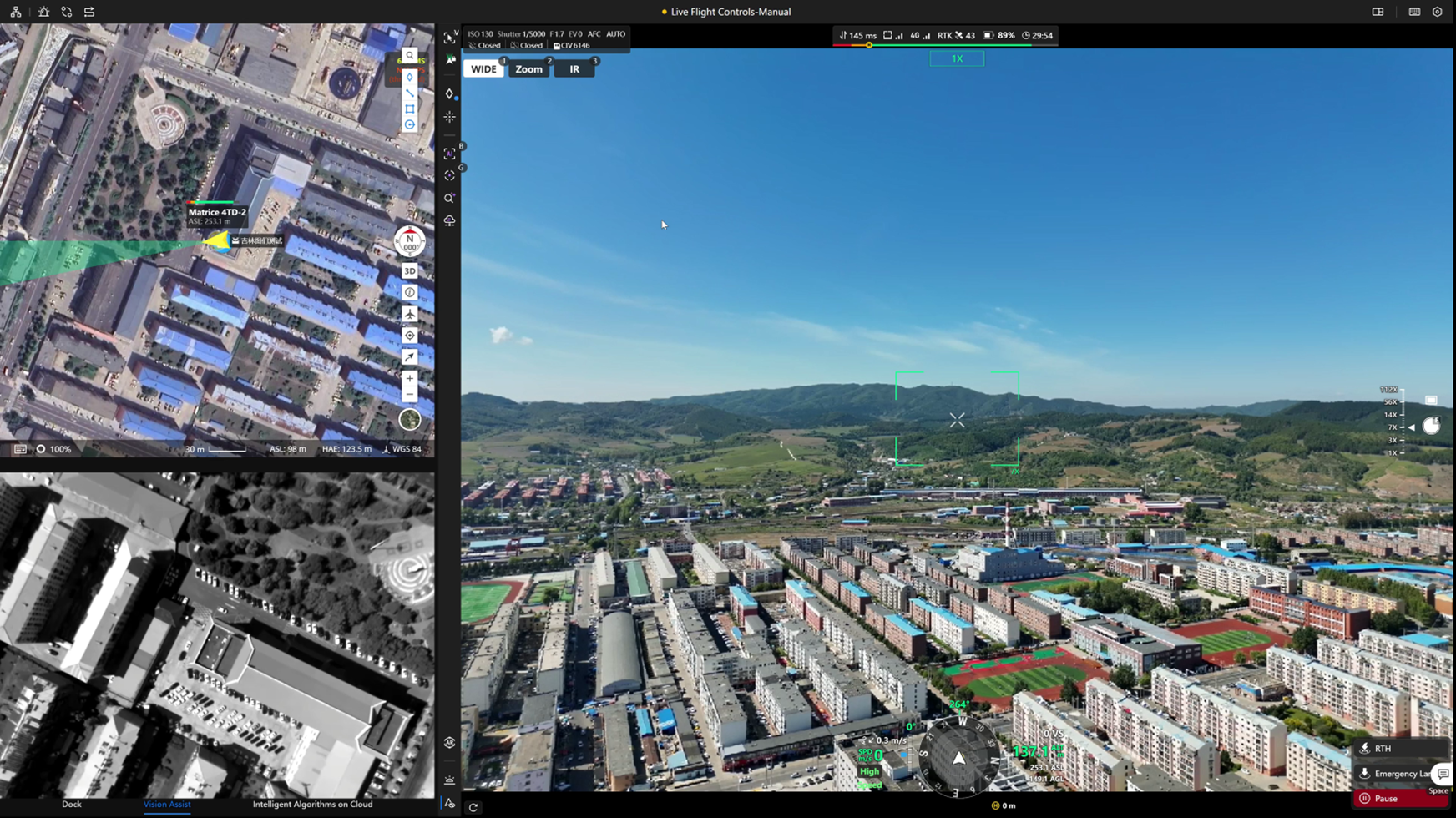
Task: Click the round gimbal dial by the zoom scale
Action: click(1431, 426)
